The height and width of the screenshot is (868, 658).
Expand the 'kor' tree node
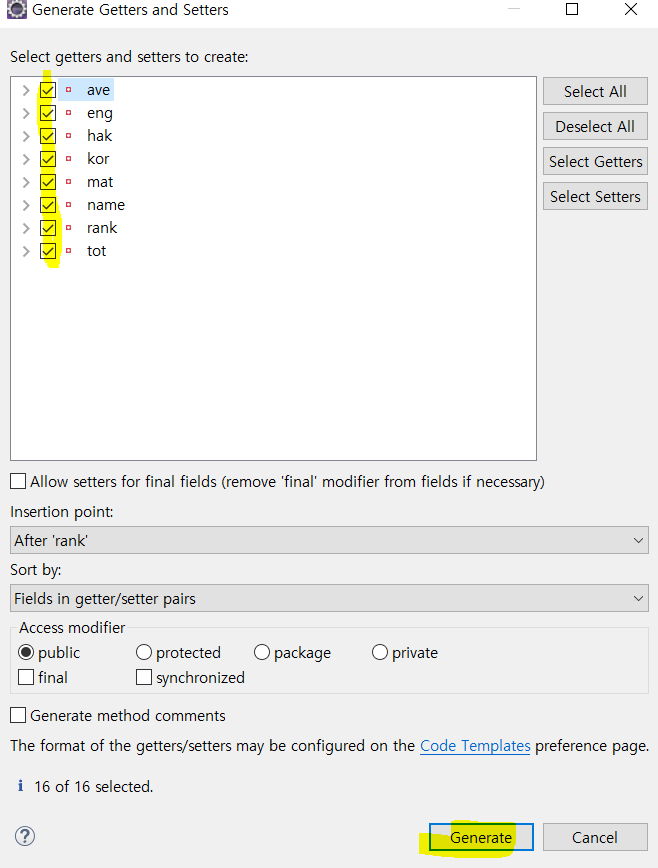coord(25,159)
